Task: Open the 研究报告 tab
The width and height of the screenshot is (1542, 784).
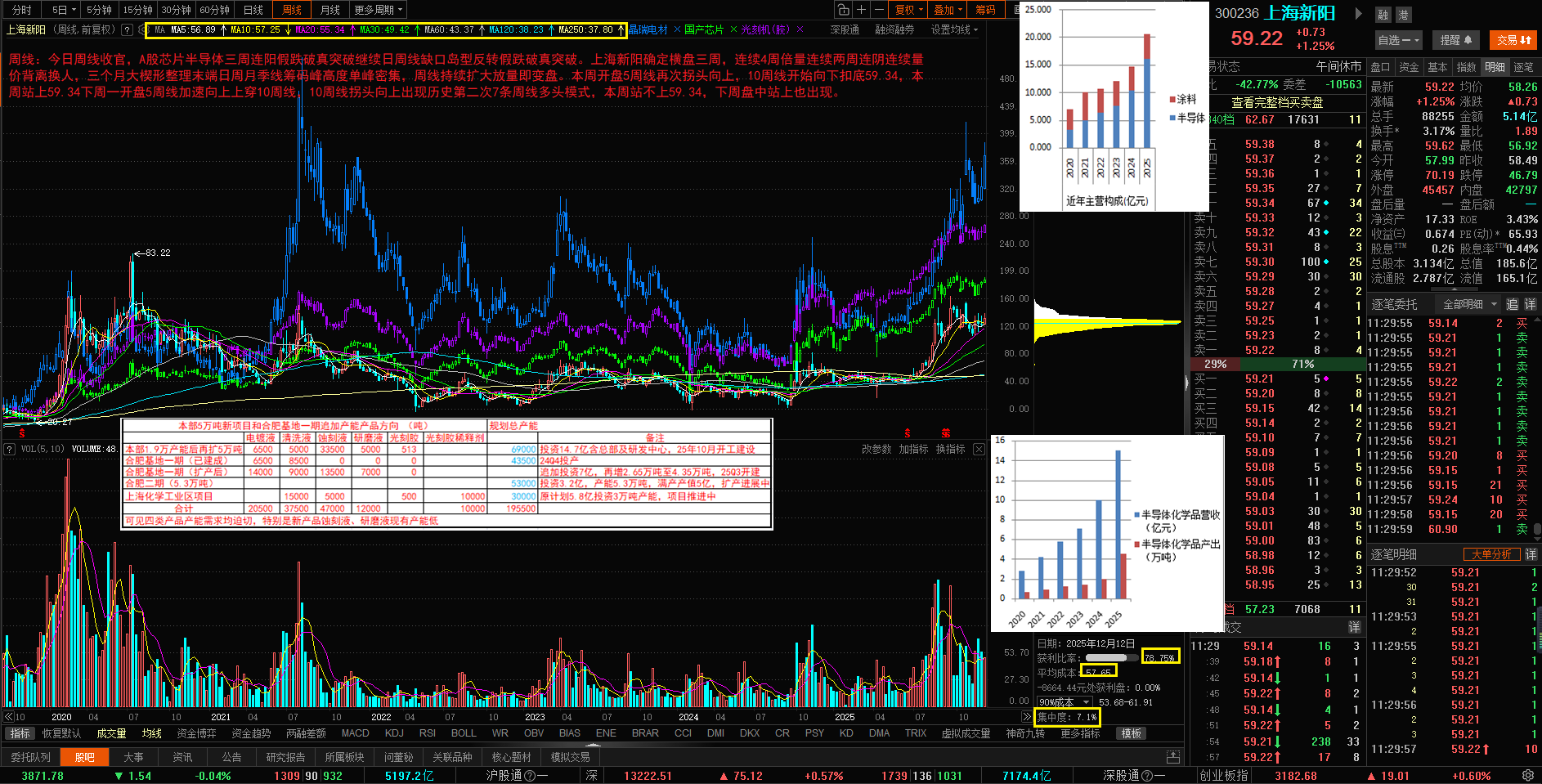Action: pos(285,757)
